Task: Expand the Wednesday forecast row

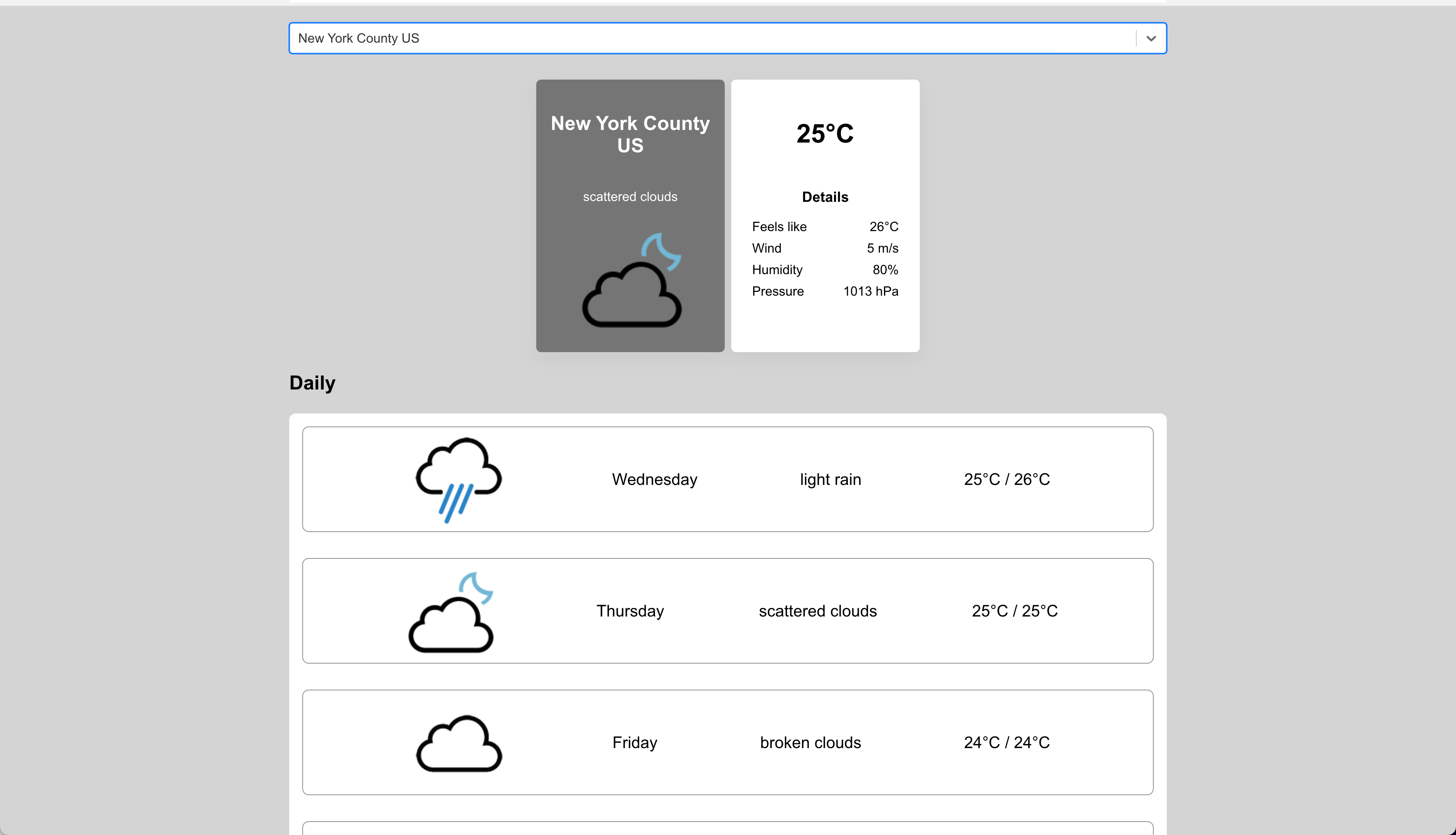Action: 727,480
